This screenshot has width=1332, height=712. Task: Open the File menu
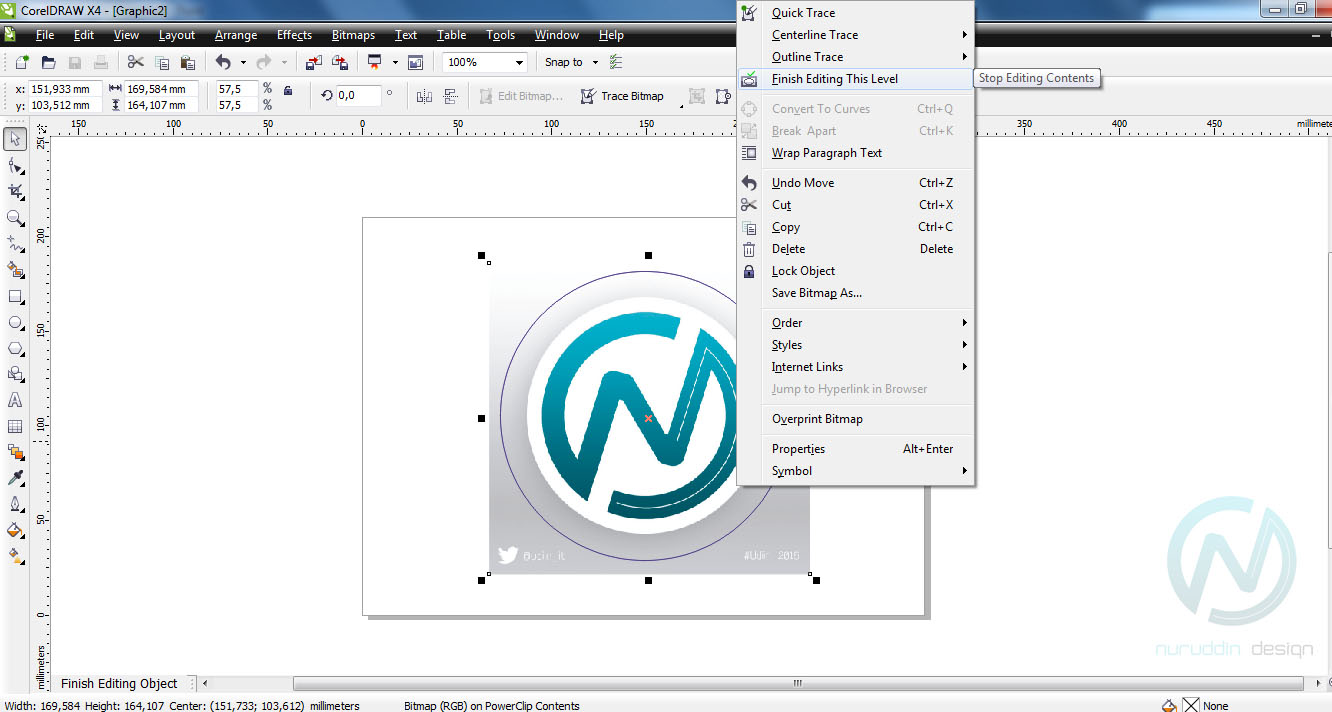[x=45, y=35]
